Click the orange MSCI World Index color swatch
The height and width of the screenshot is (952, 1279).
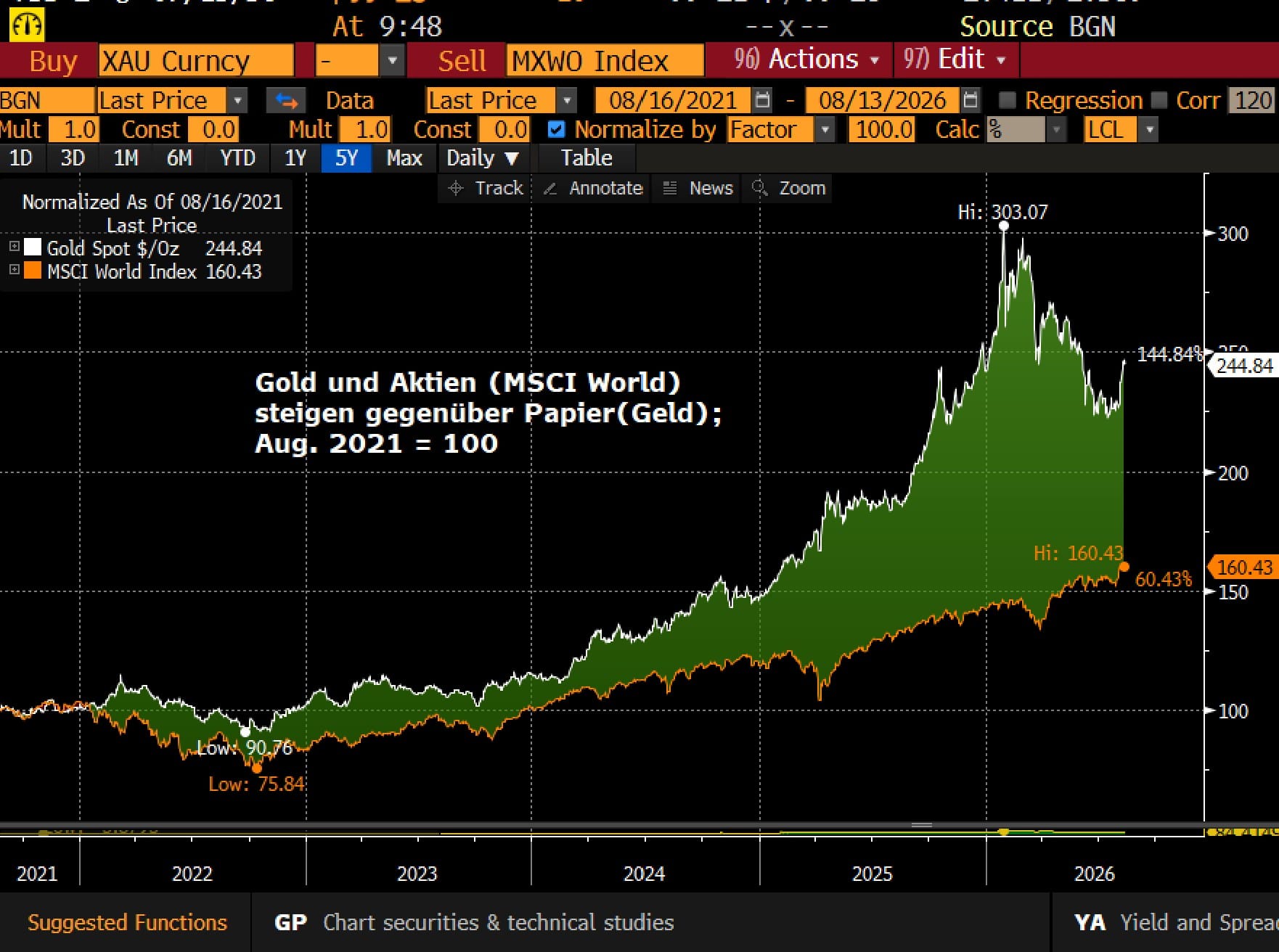pos(33,271)
